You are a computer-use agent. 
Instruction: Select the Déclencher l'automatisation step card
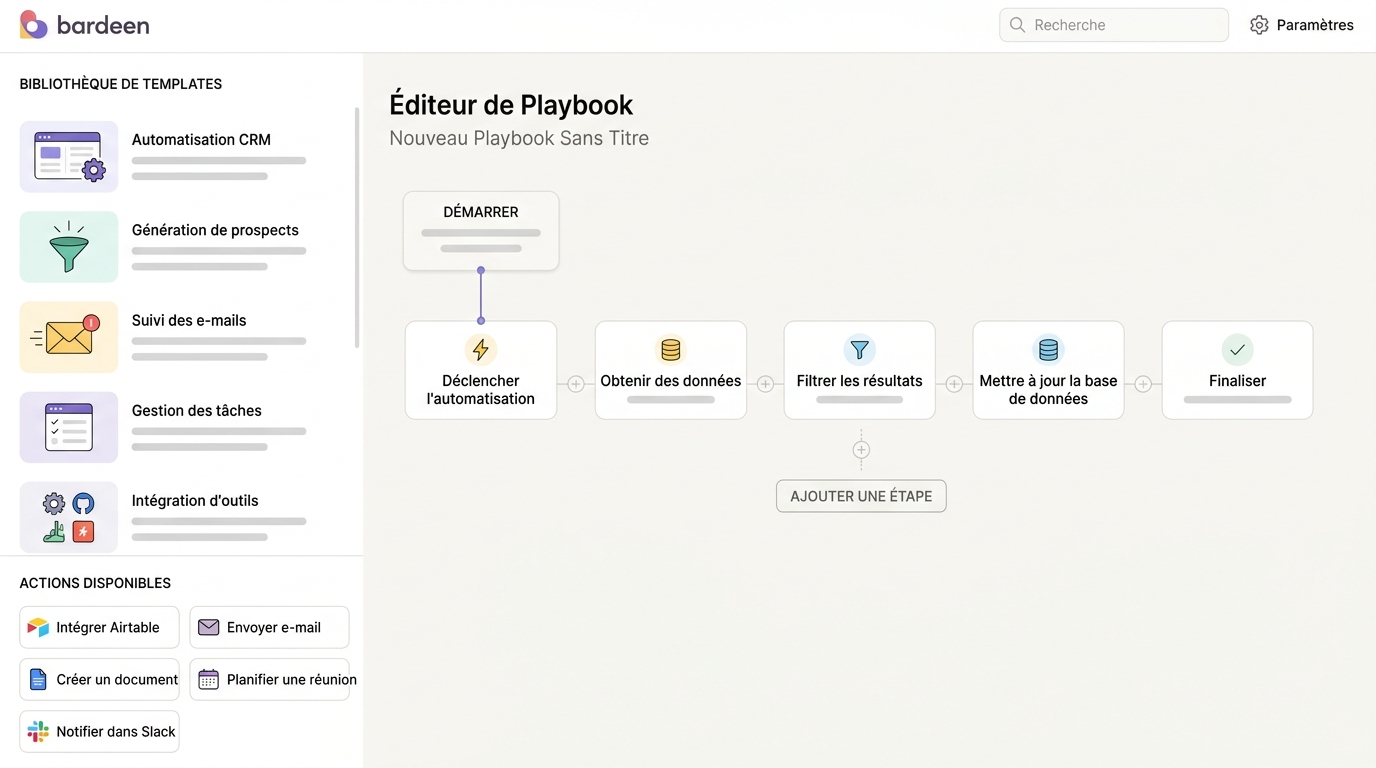click(x=481, y=370)
